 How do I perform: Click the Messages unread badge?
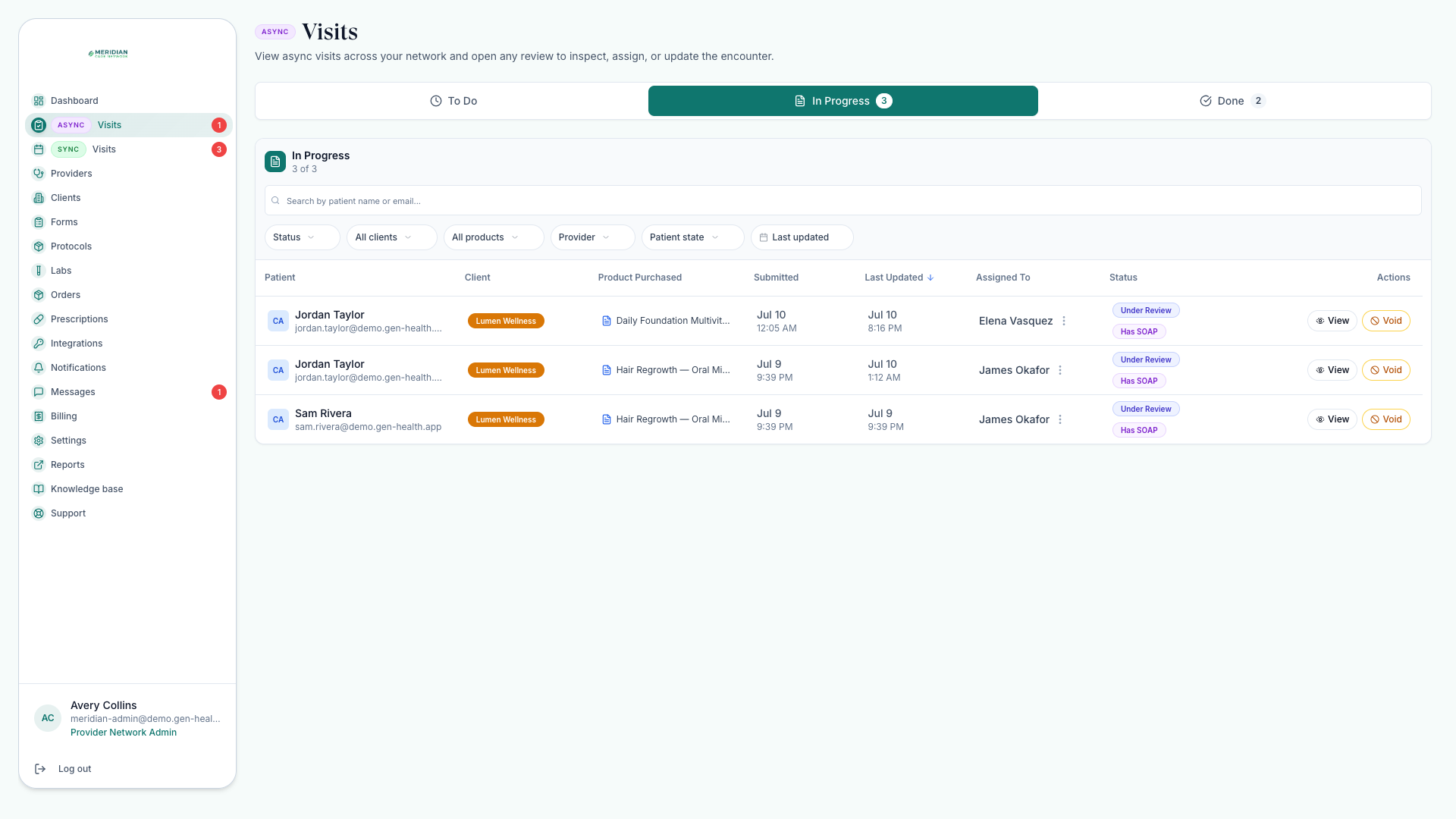tap(219, 392)
